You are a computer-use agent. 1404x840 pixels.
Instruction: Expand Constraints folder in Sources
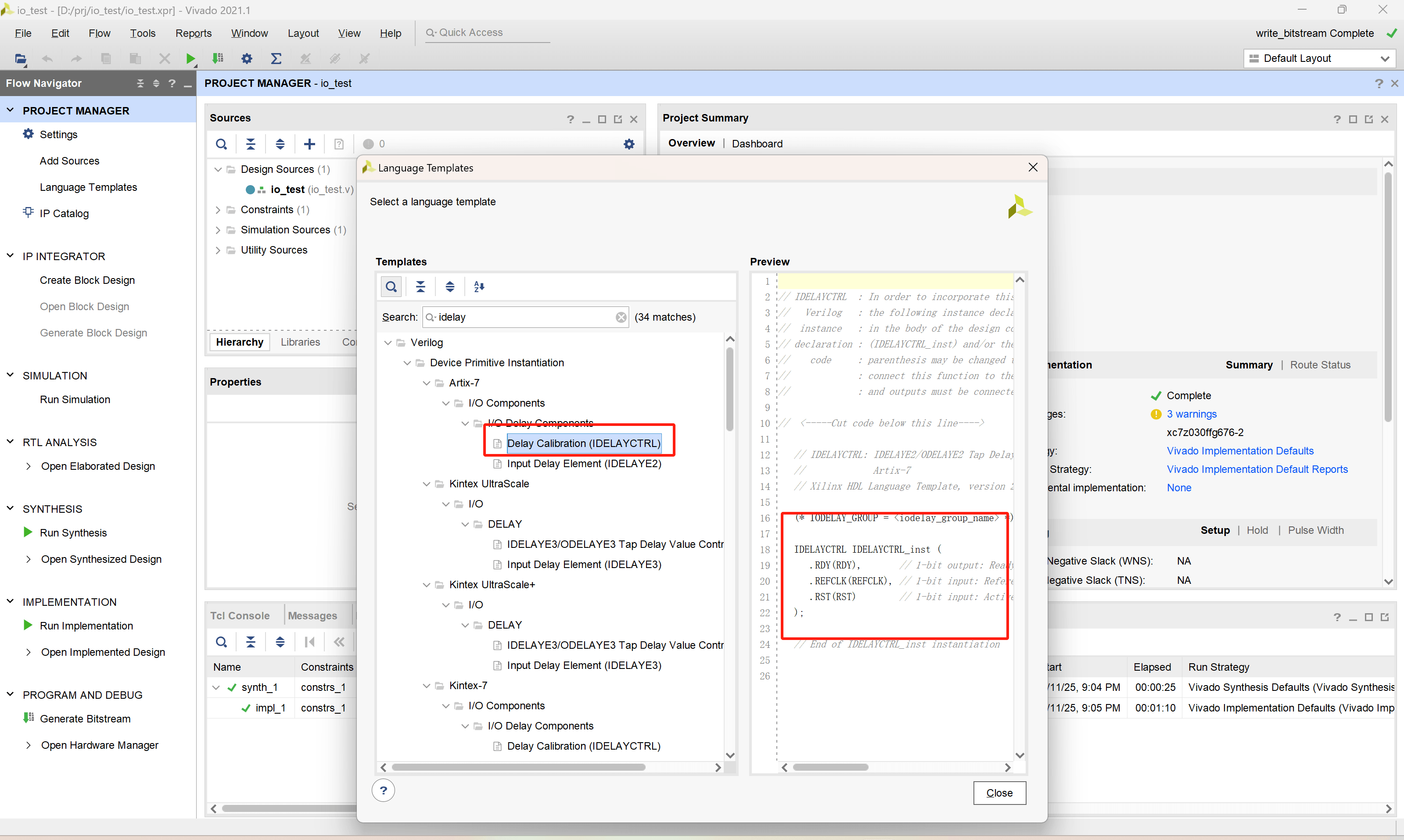click(218, 210)
